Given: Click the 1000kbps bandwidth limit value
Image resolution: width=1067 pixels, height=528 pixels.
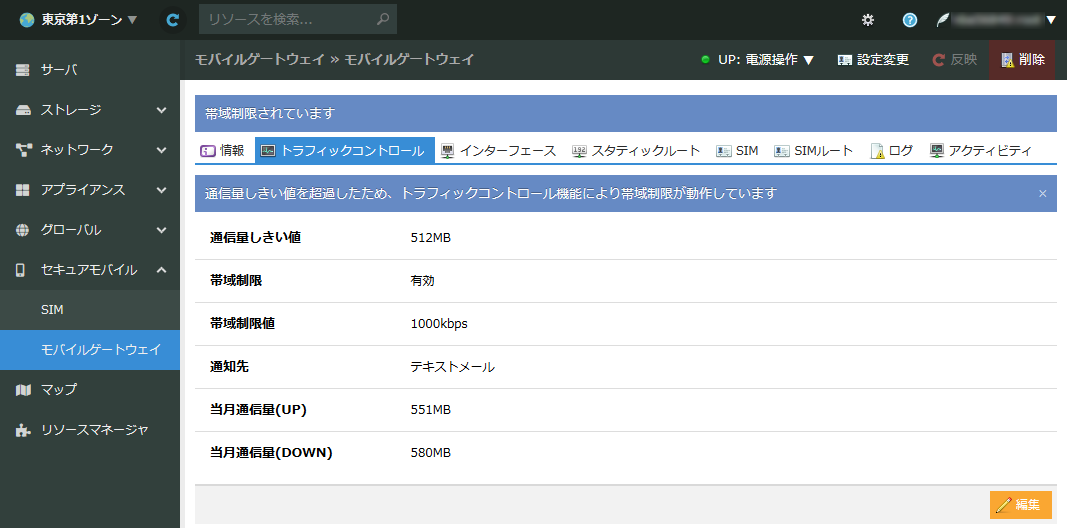Looking at the screenshot, I should tap(440, 324).
